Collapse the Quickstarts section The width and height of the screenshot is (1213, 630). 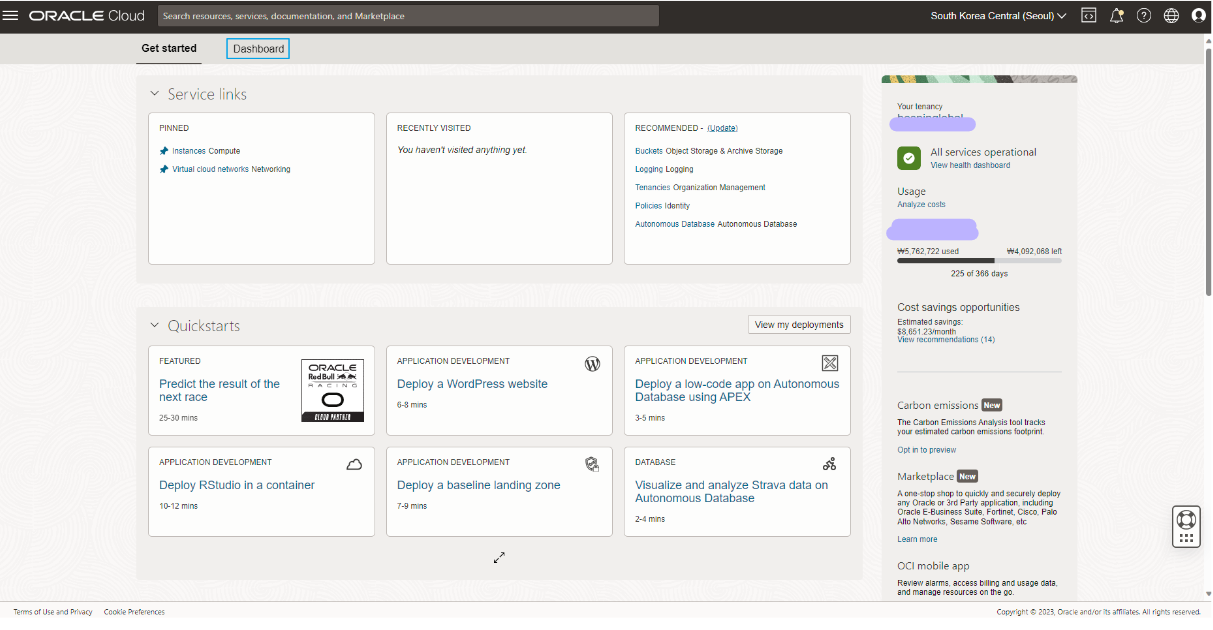point(154,326)
